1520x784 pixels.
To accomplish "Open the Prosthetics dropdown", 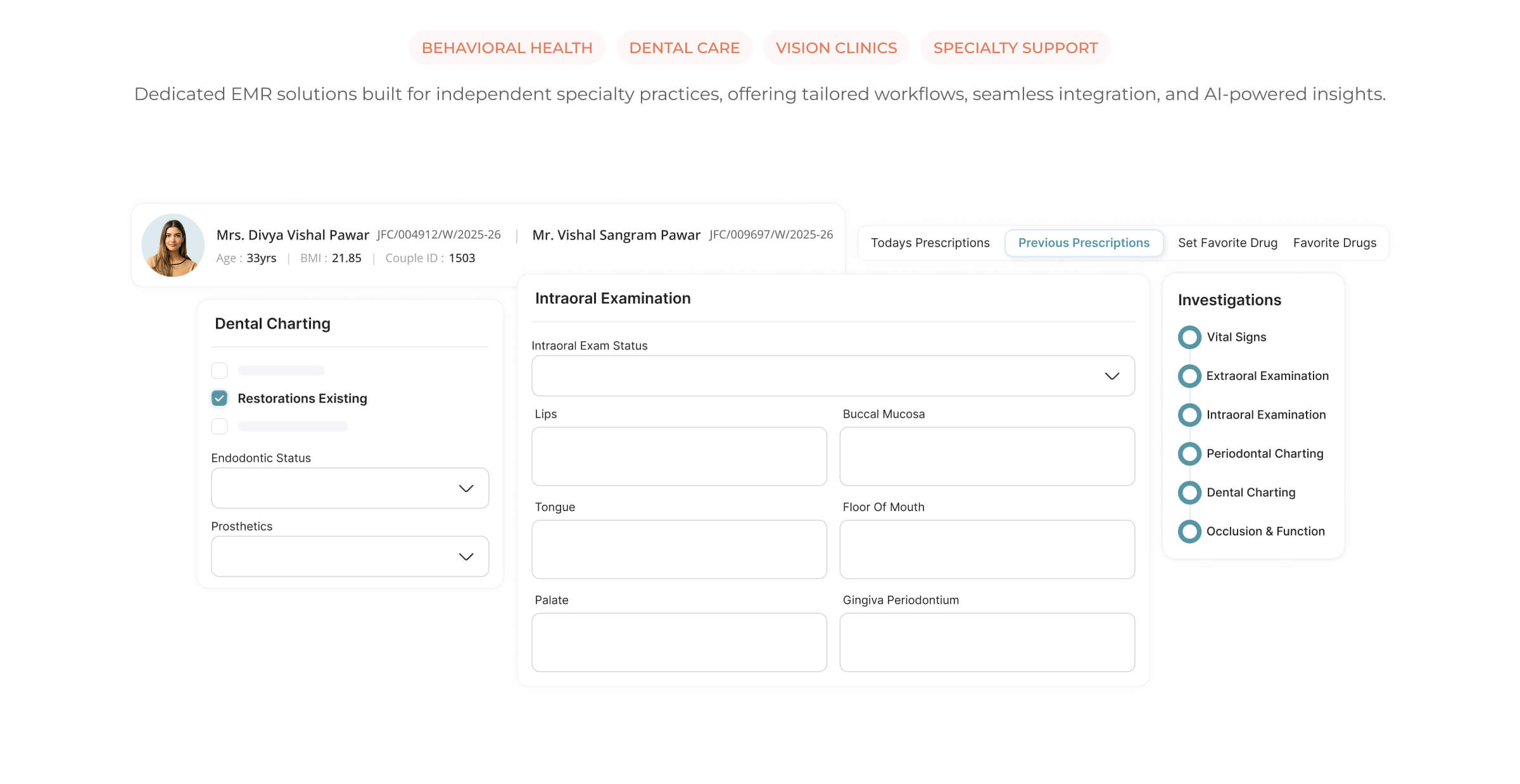I will [x=350, y=557].
